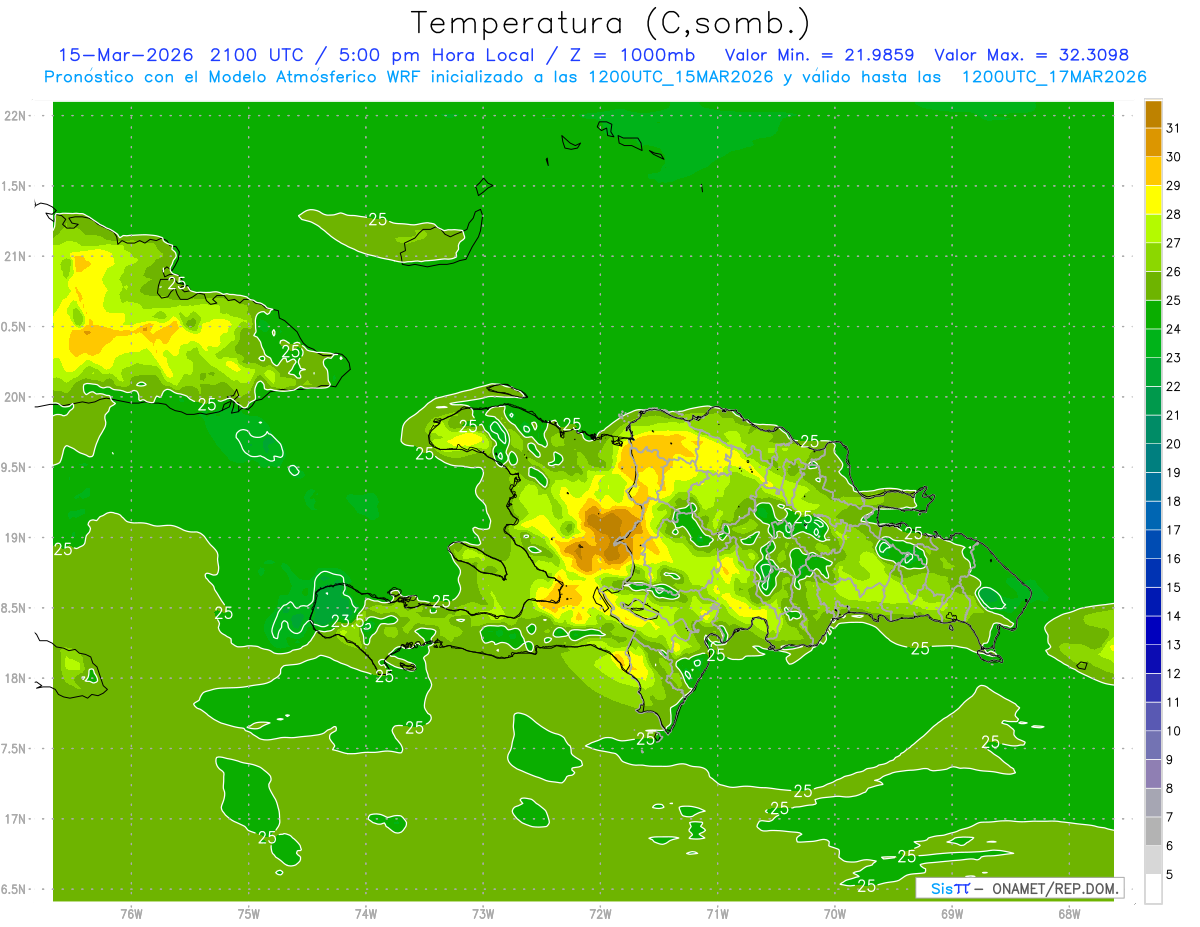This screenshot has height=927, width=1200.
Task: Click the '22N' latitude axis label
Action: pos(15,116)
